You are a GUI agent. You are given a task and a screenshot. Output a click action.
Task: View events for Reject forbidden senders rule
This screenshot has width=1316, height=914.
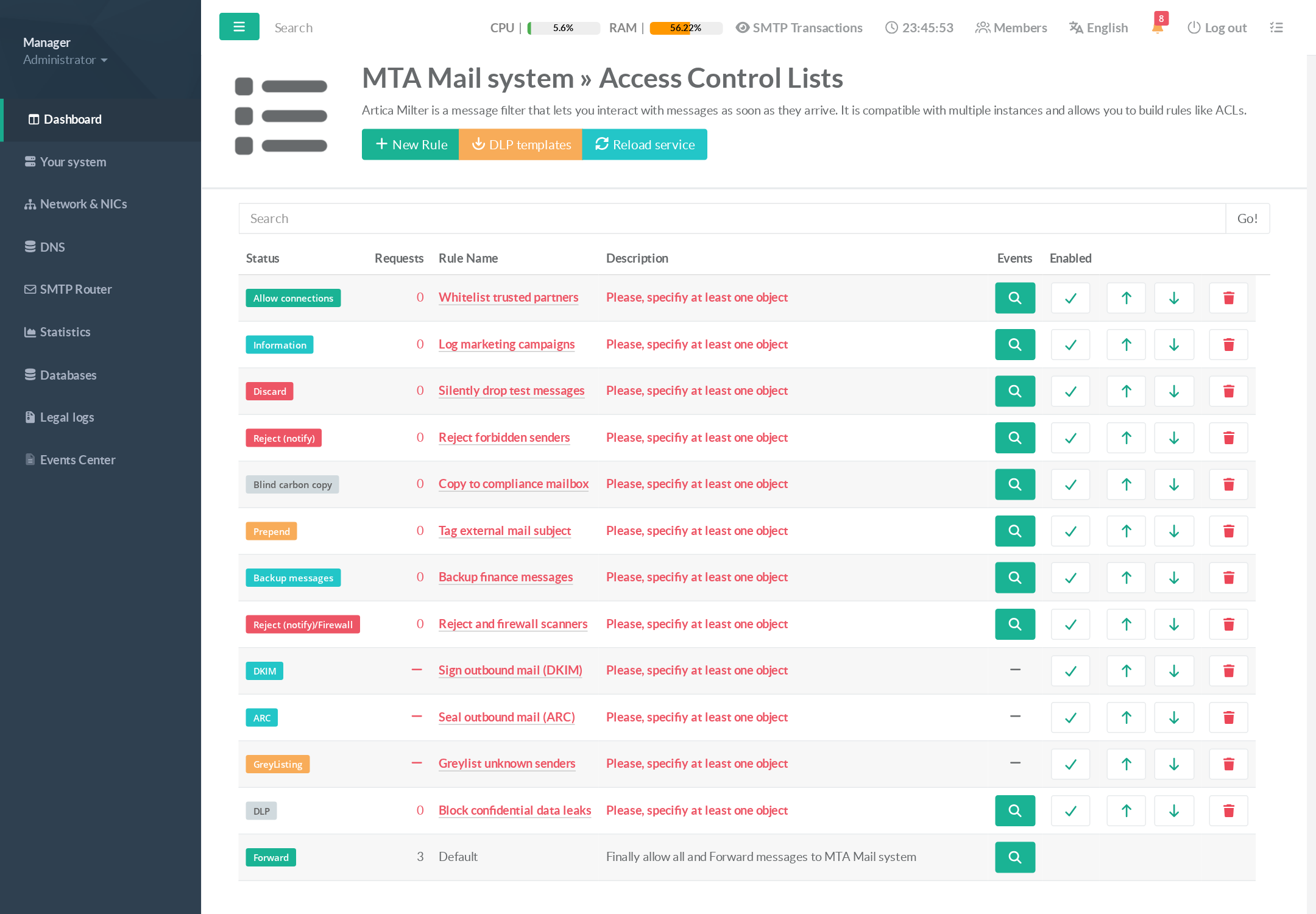1015,438
